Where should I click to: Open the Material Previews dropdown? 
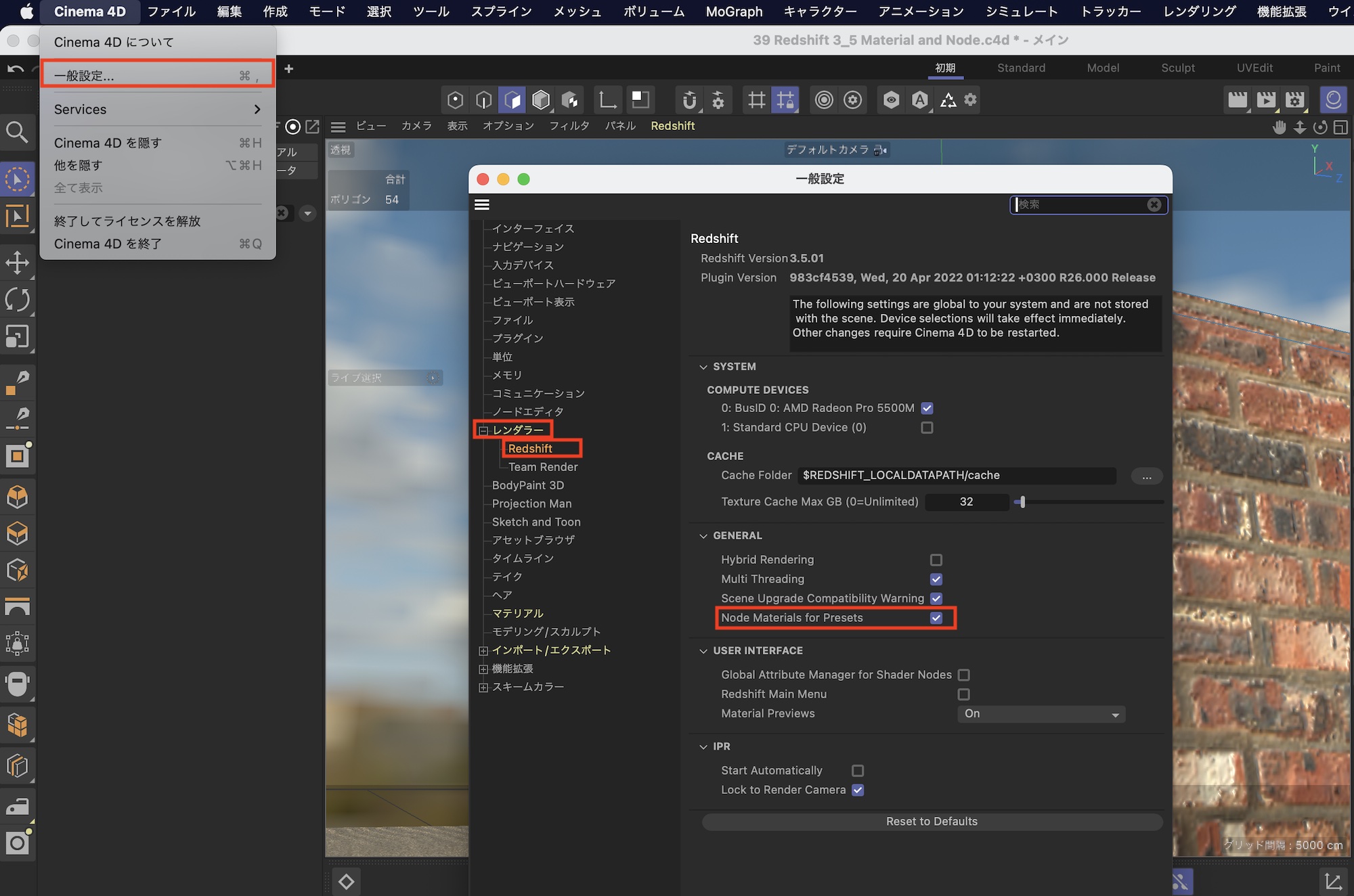[x=1041, y=714]
